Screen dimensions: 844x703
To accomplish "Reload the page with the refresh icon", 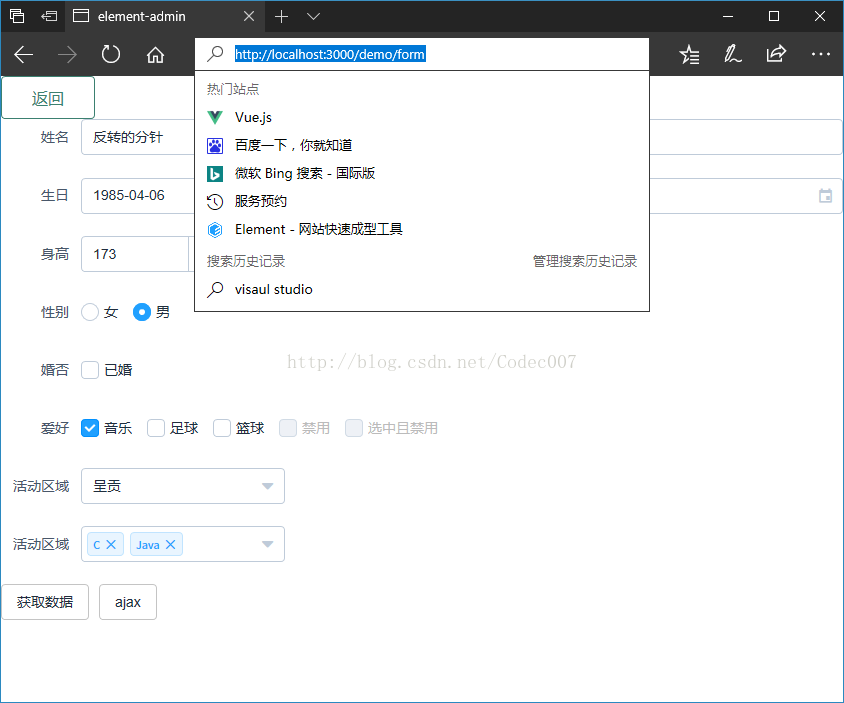I will click(111, 54).
